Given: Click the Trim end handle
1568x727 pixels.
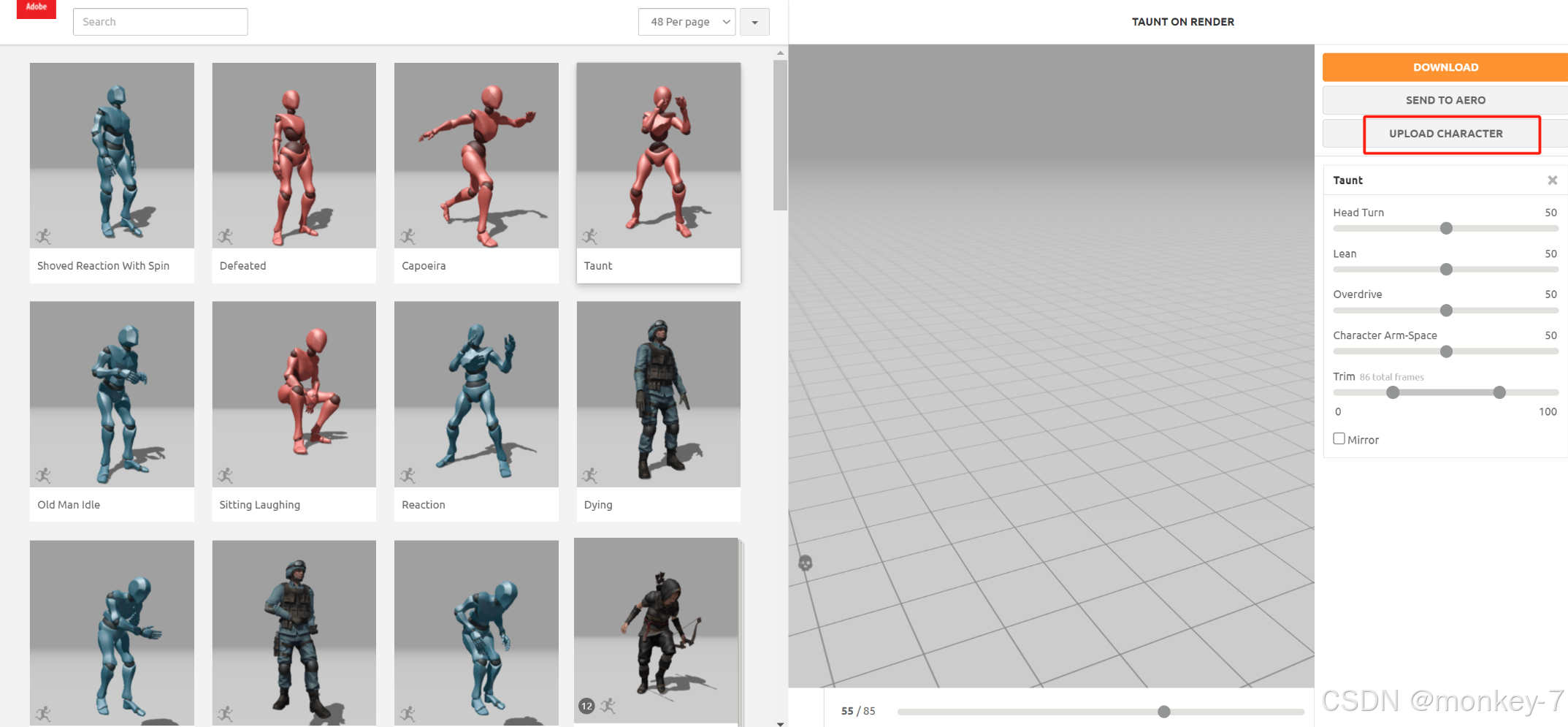Looking at the screenshot, I should (1499, 392).
